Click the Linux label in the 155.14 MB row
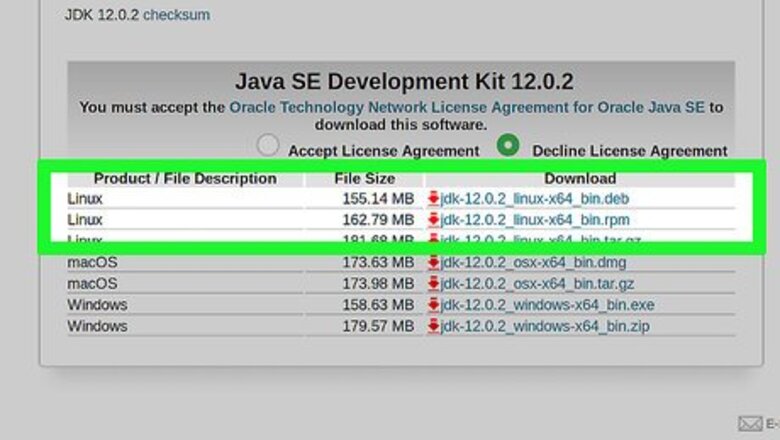780x440 pixels. (x=85, y=198)
